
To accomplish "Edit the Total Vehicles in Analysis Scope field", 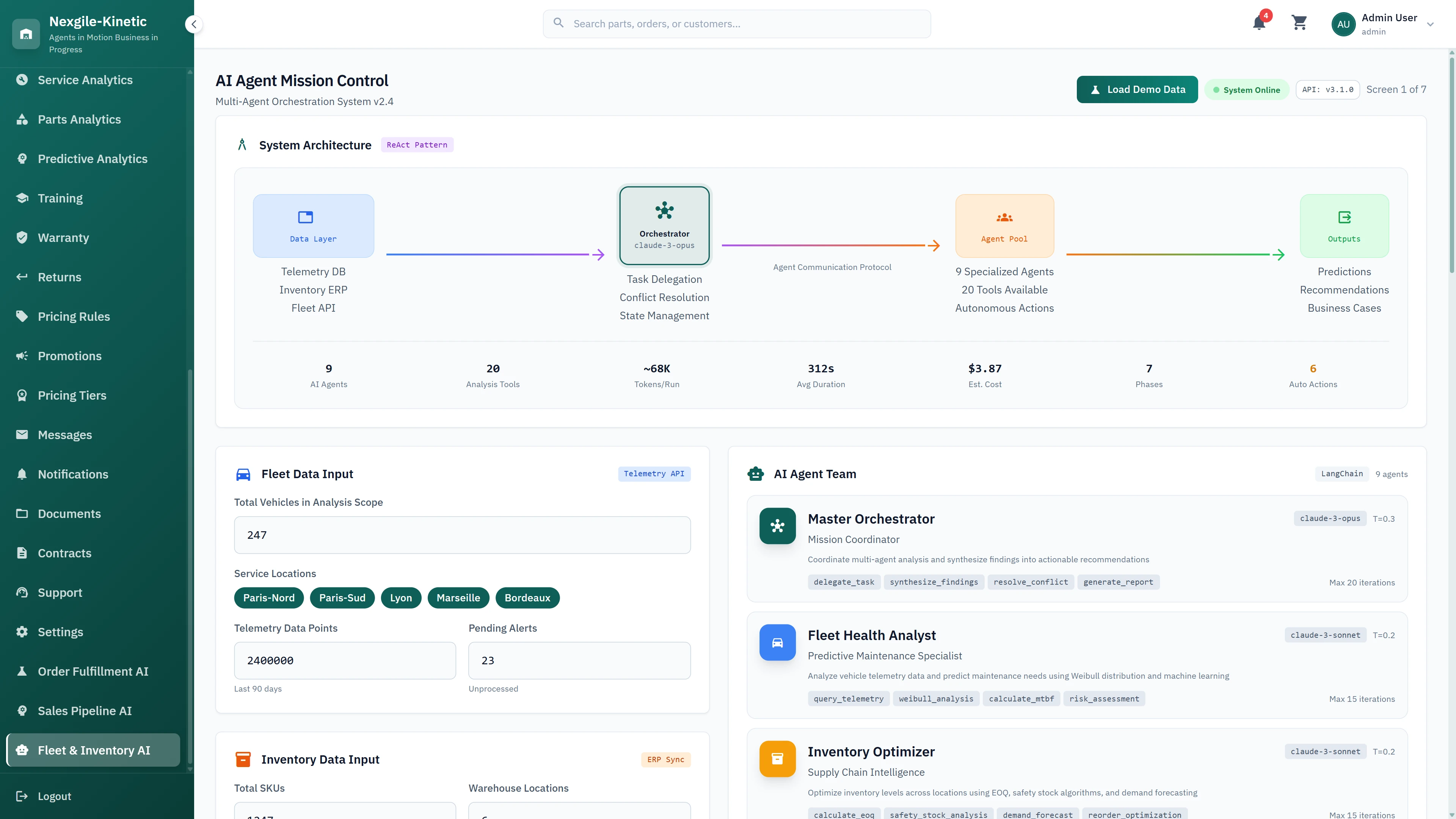I will coord(462,535).
